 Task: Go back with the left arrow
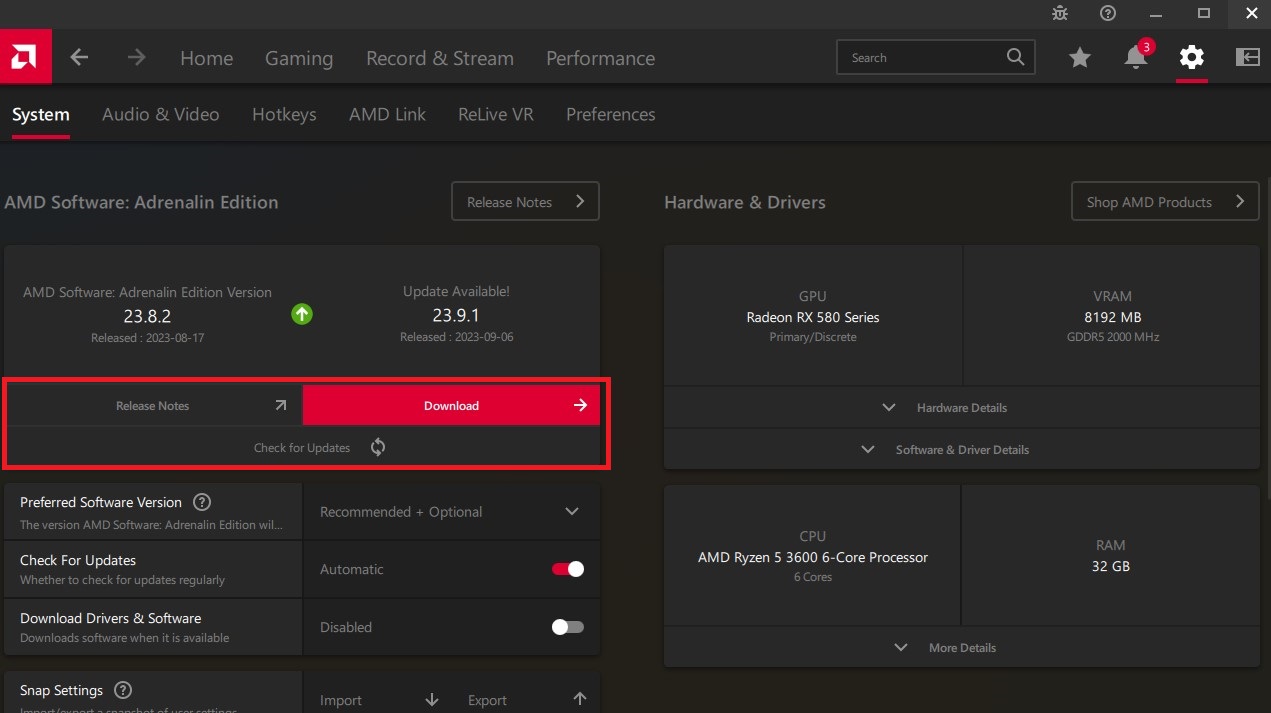(x=80, y=58)
